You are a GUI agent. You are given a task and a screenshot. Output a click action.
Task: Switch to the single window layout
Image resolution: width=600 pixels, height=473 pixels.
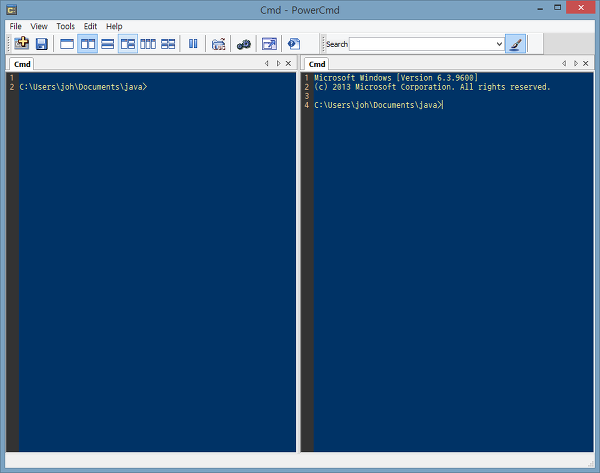[x=67, y=44]
